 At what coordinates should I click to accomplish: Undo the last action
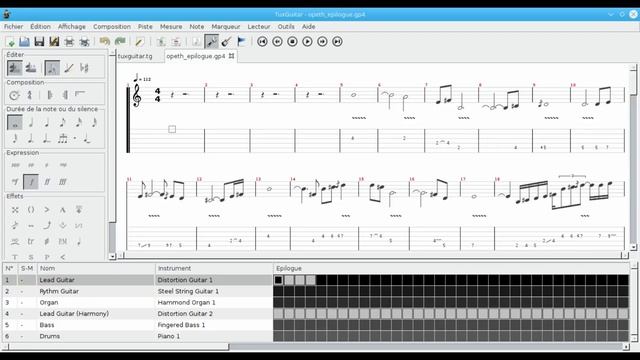coord(104,42)
